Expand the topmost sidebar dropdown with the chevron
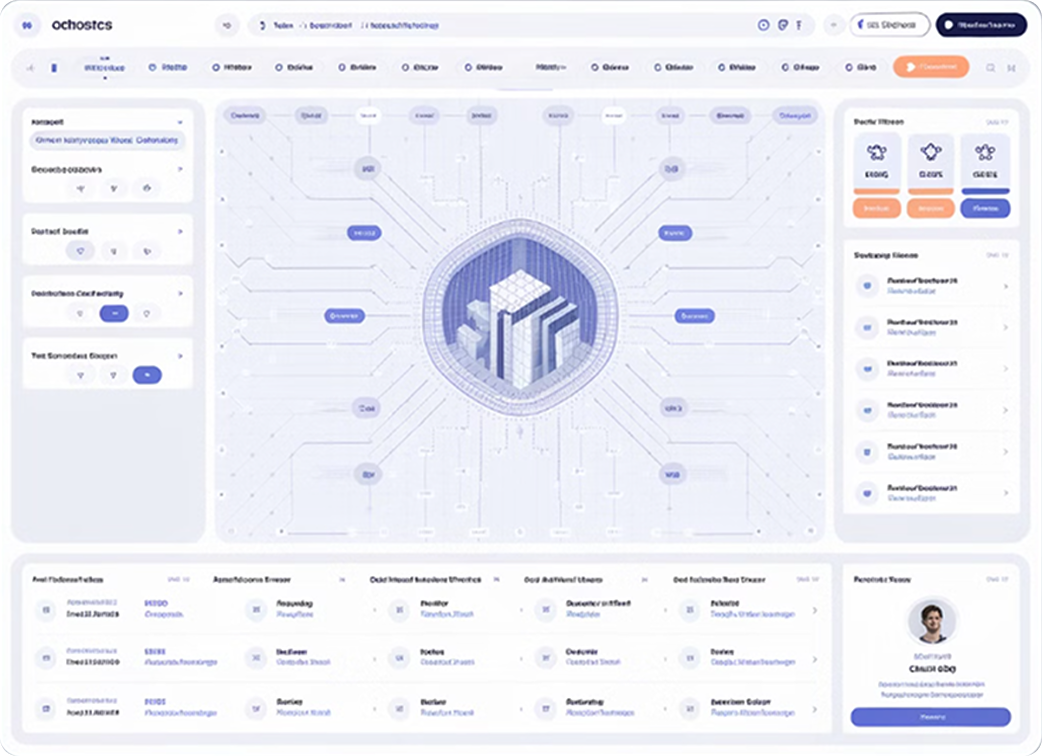 pos(181,122)
